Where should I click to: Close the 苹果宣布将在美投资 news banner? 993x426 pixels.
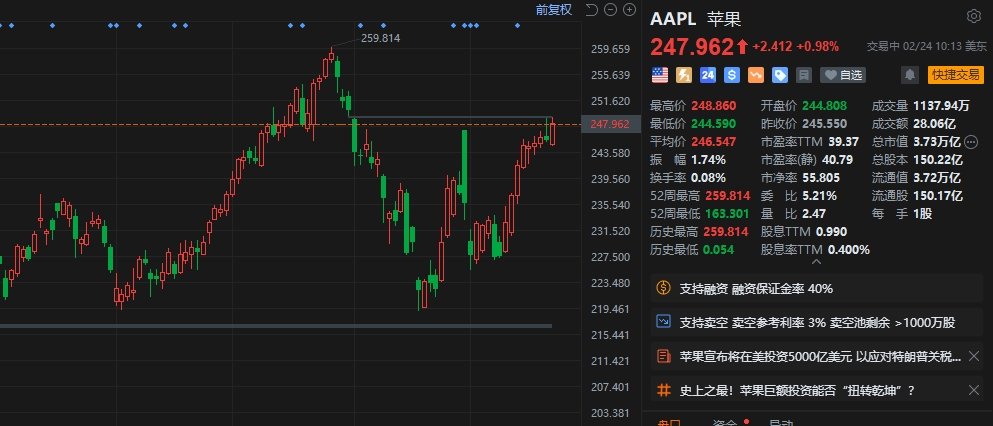[974, 356]
